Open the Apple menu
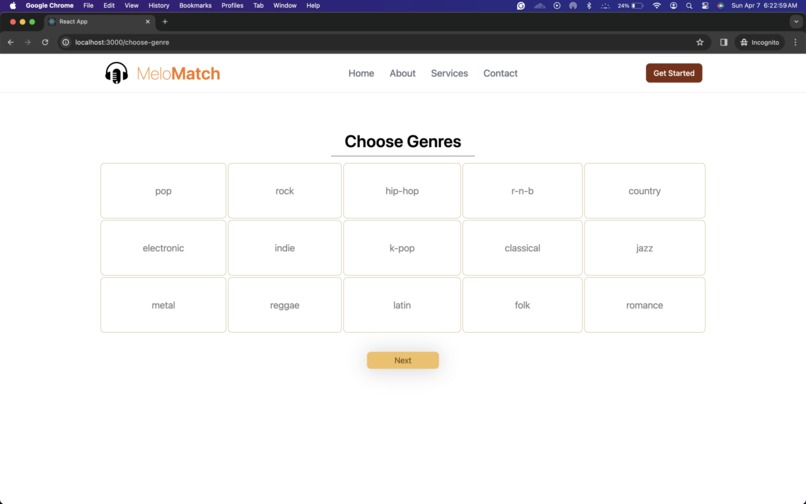Viewport: 806px width, 504px height. (13, 6)
